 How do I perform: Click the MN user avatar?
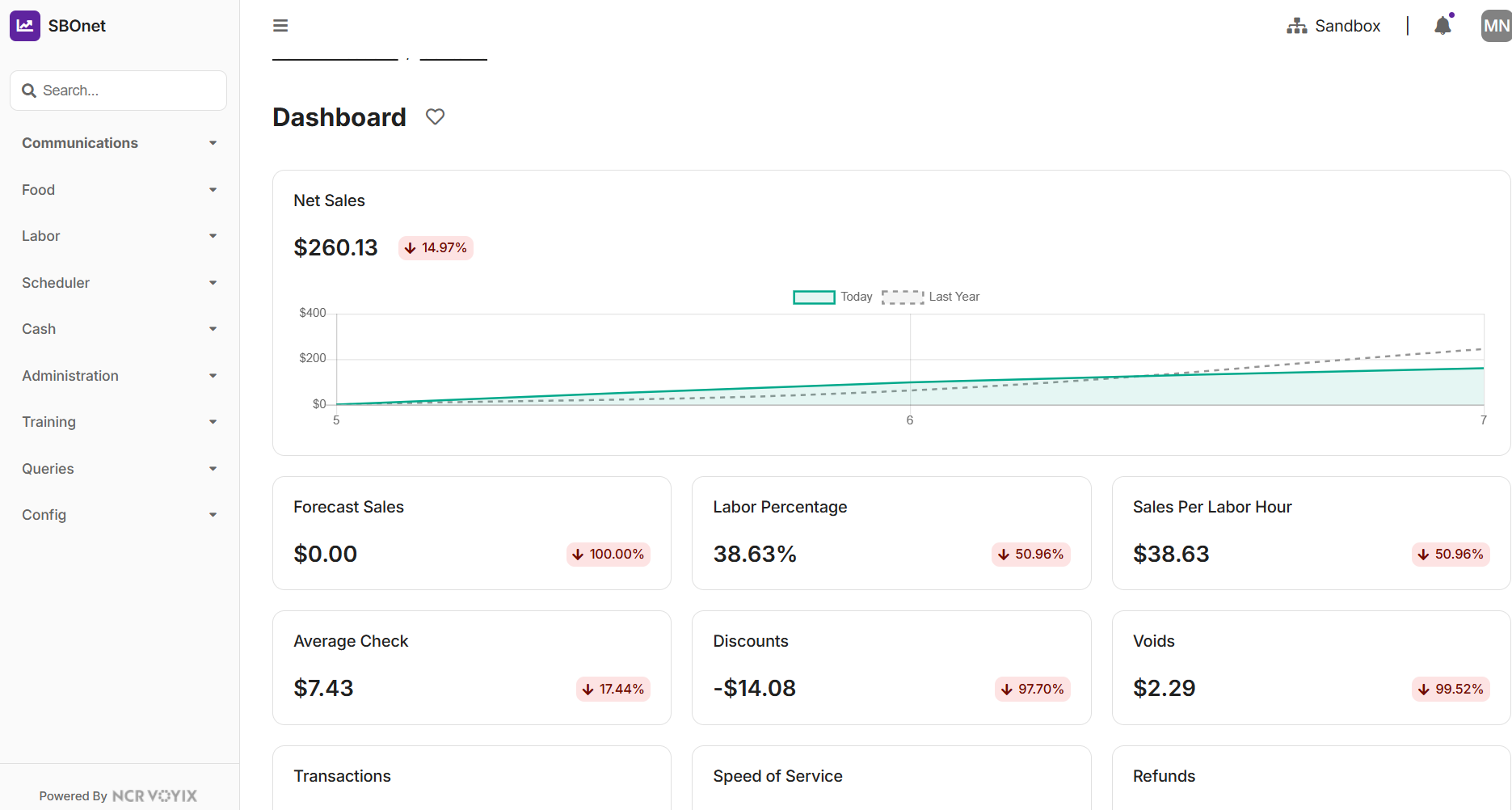pyautogui.click(x=1495, y=26)
